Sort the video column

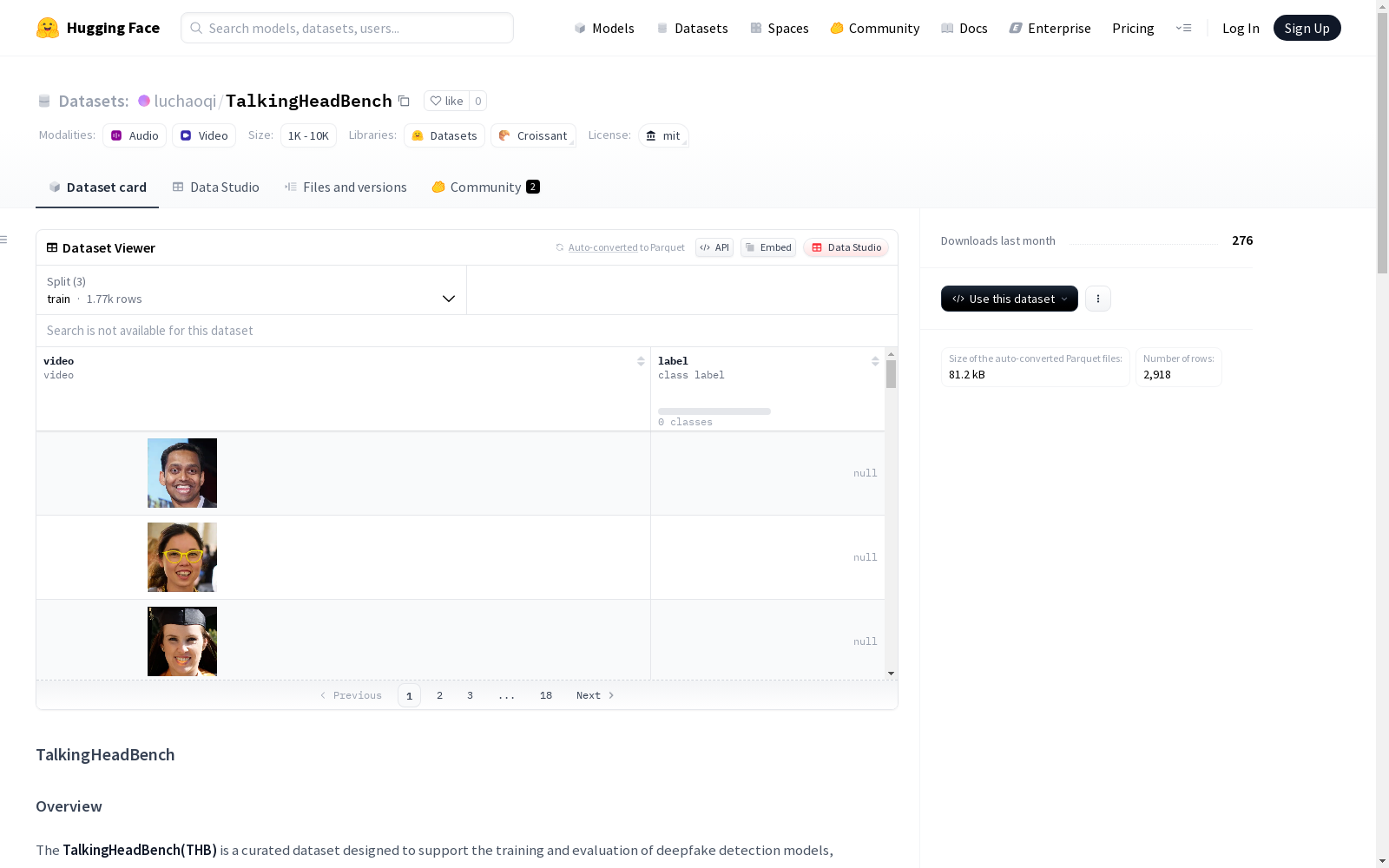[x=641, y=361]
